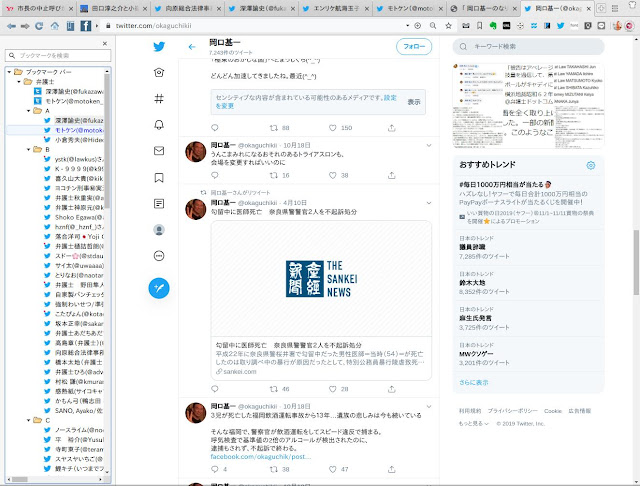Click the page vertical scrollbar thumb
Image resolution: width=640 pixels, height=486 pixels.
point(636,262)
